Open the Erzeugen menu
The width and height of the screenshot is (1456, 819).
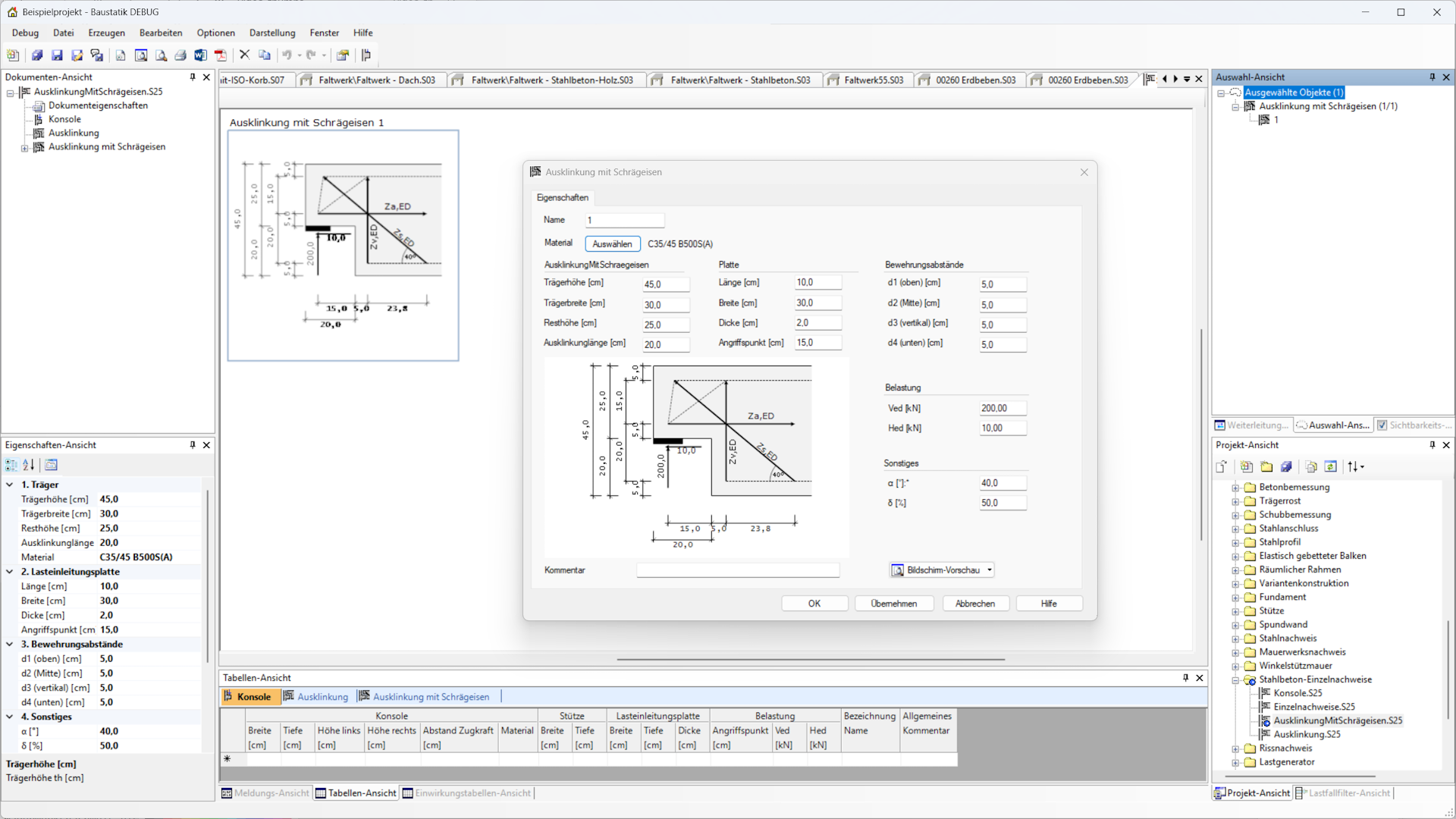[106, 33]
